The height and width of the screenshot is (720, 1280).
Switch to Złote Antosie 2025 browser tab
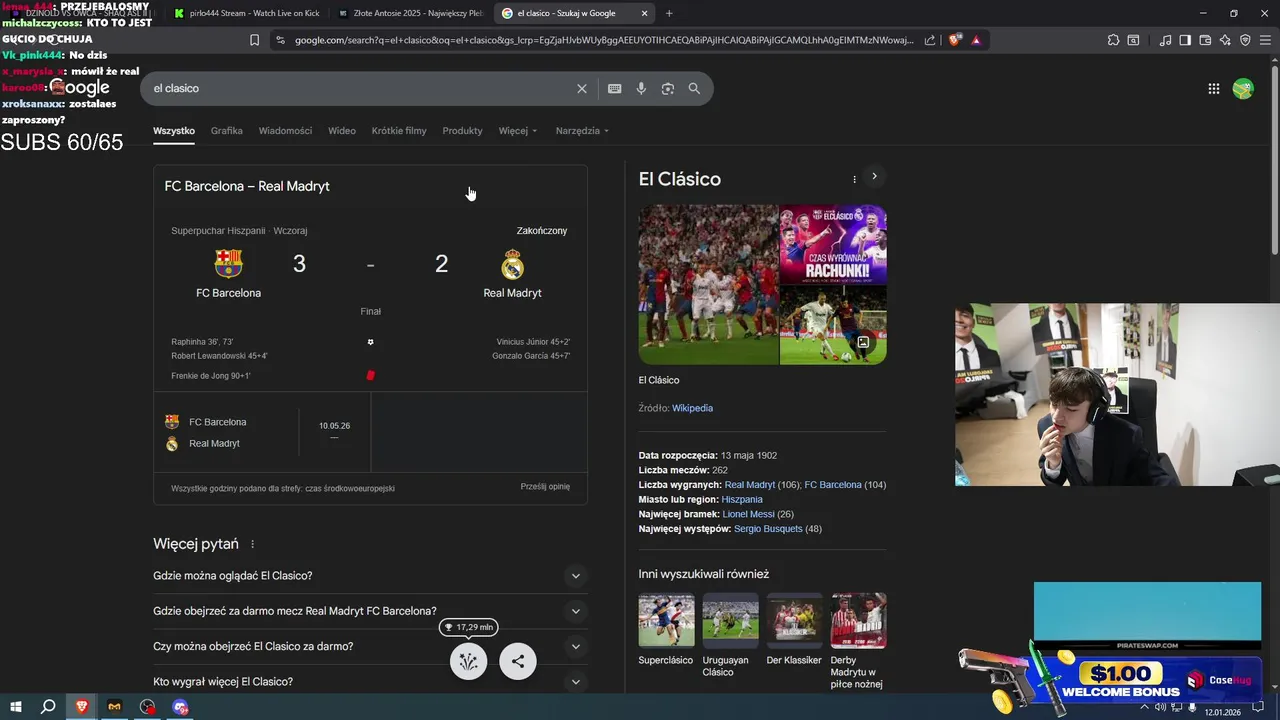(410, 13)
